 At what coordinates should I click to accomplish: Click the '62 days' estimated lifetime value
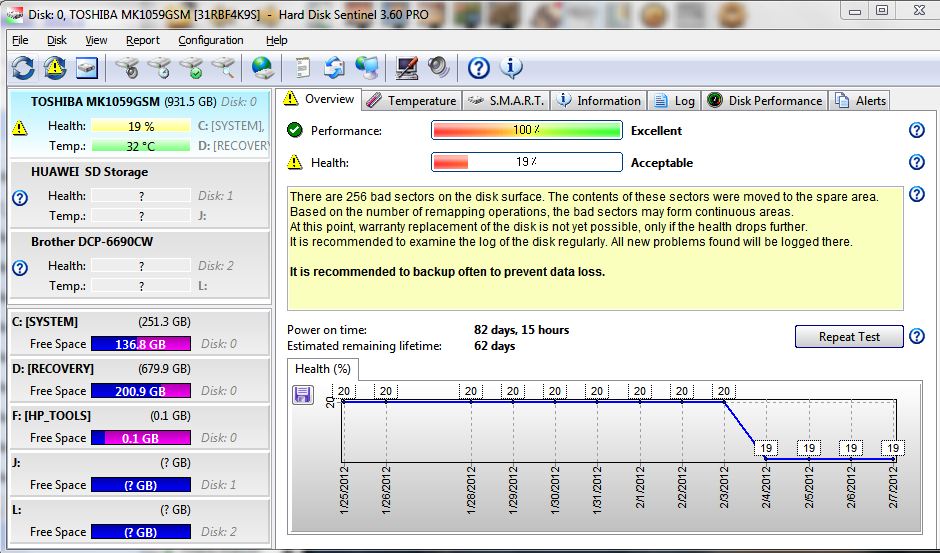pyautogui.click(x=495, y=346)
